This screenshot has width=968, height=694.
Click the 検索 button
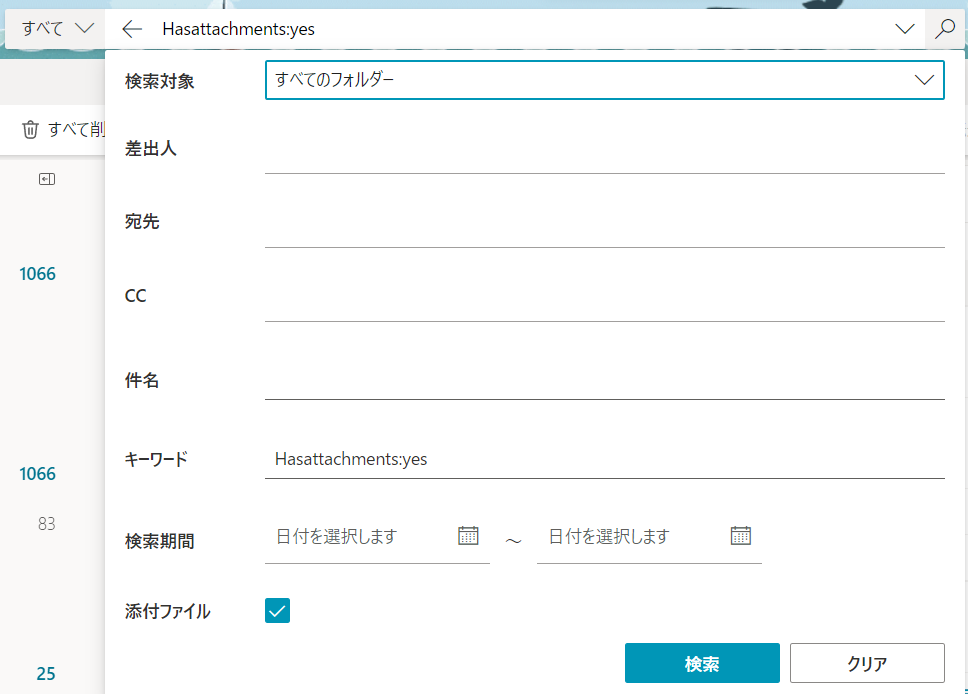[x=702, y=663]
